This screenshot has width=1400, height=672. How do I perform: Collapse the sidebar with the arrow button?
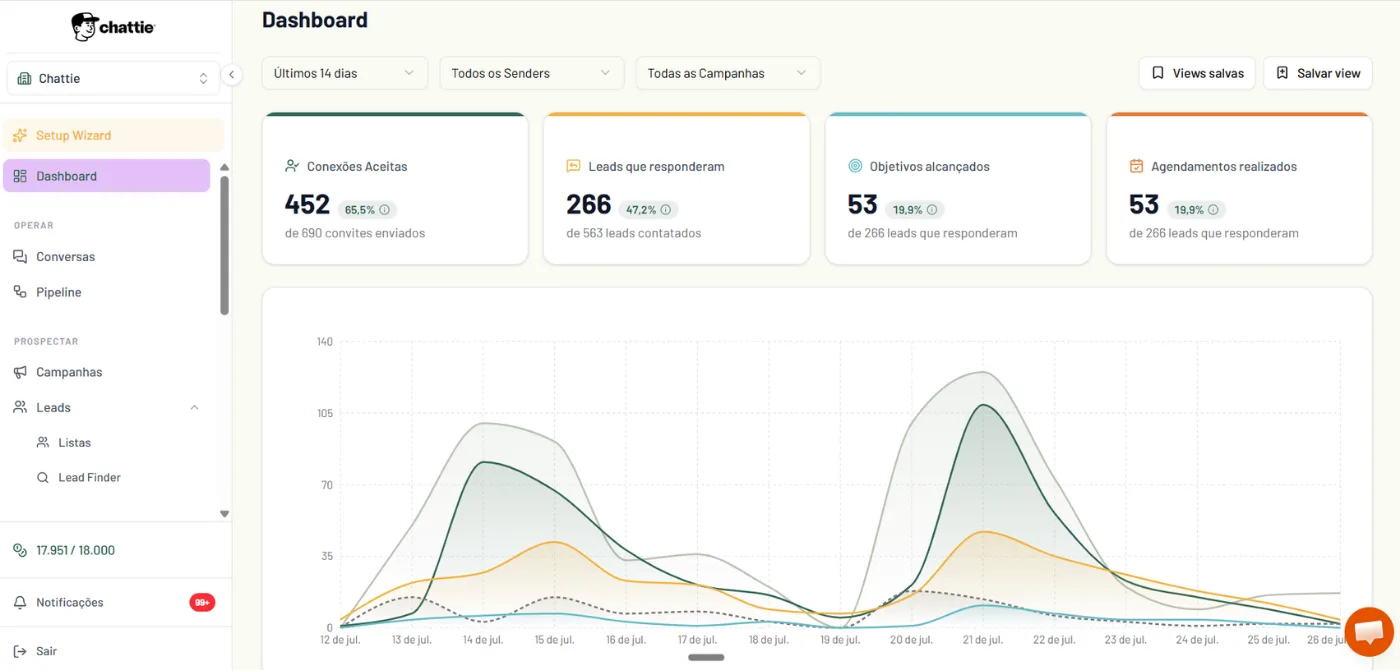coord(231,75)
